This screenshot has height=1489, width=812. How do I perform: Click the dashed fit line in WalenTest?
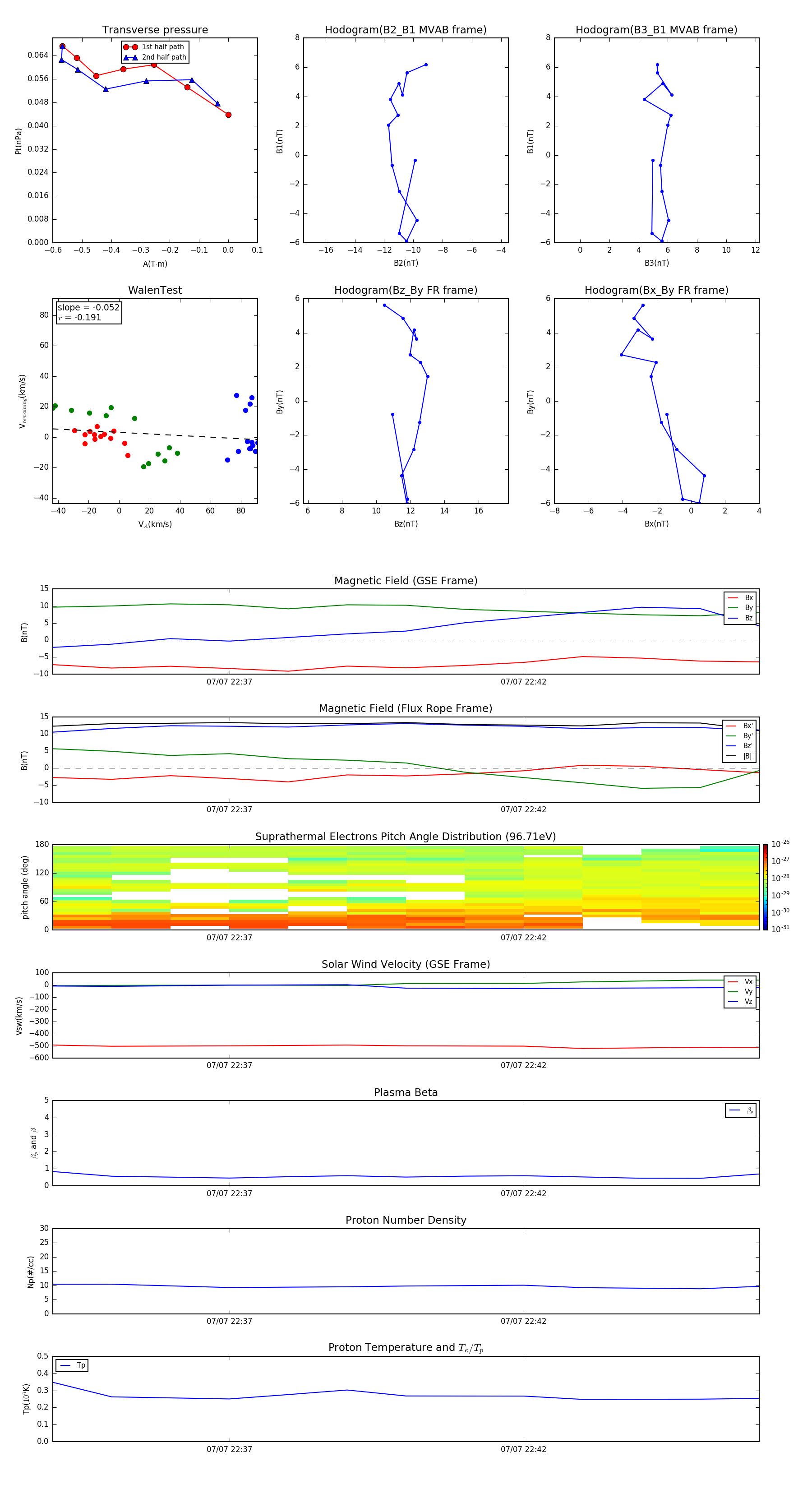tap(155, 434)
